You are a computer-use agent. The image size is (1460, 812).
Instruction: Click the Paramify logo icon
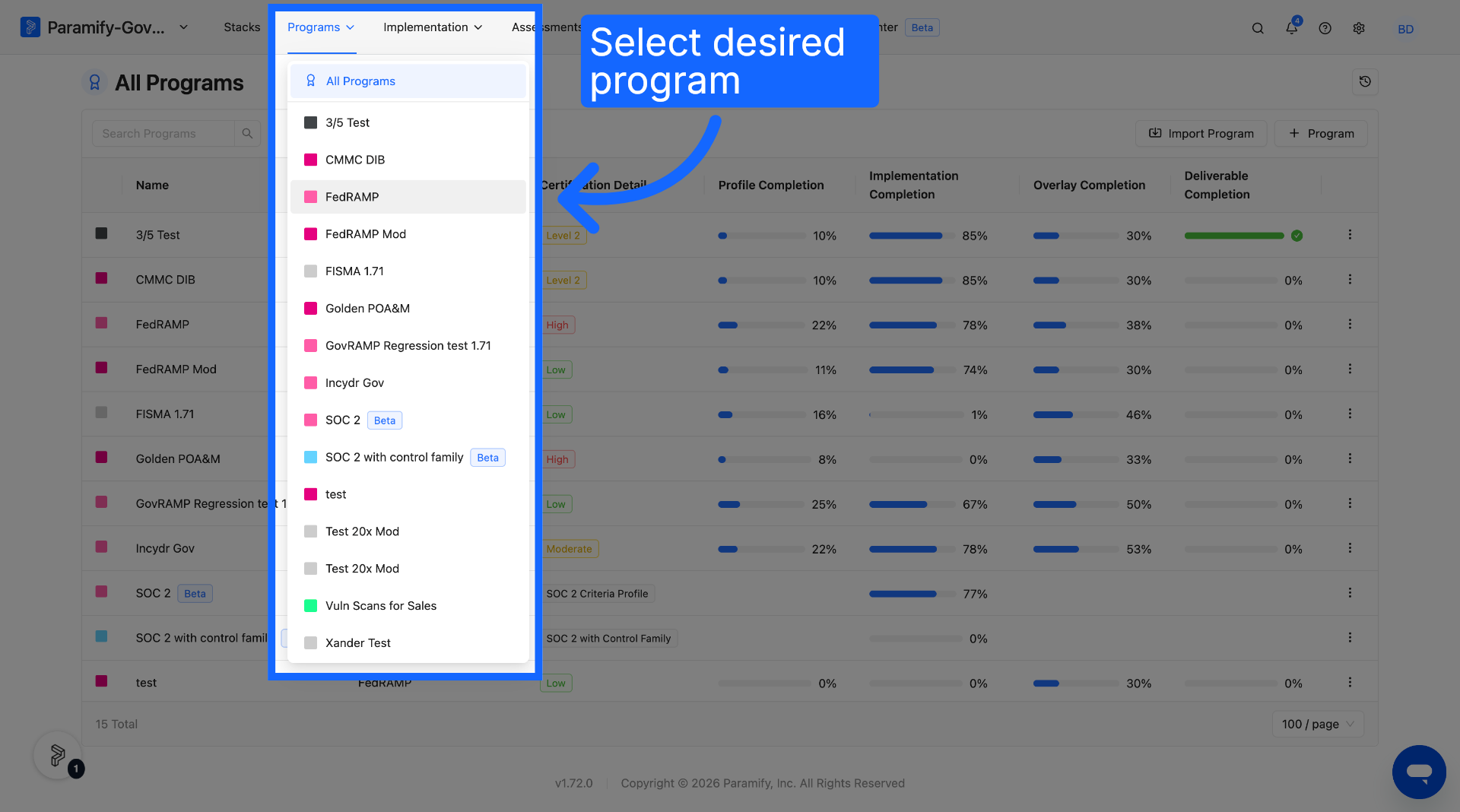[x=30, y=27]
